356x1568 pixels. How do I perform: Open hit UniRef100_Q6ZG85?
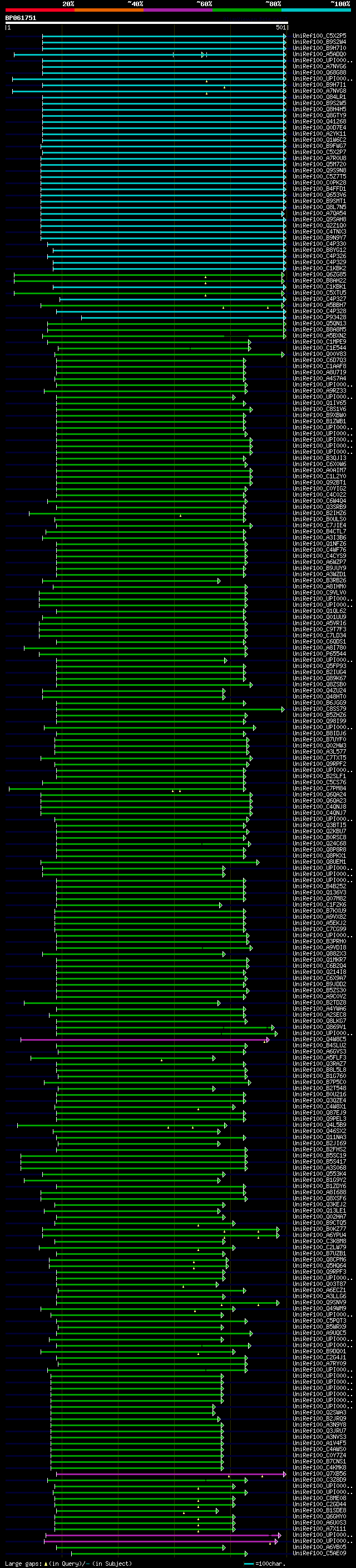(x=319, y=274)
